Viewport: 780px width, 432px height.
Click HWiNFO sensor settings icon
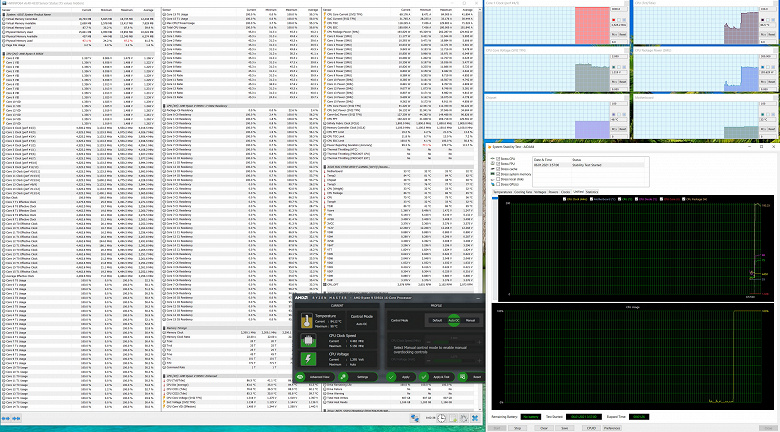coord(464,418)
